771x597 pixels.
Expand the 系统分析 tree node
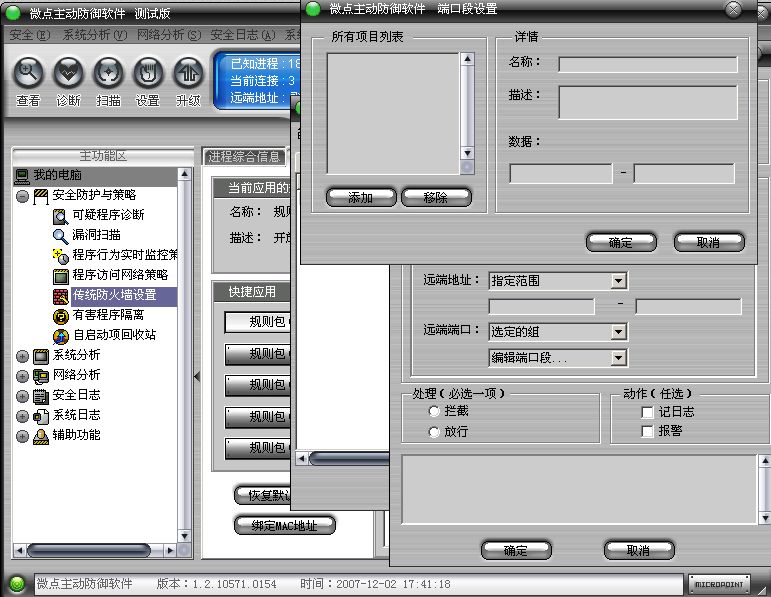[x=23, y=355]
